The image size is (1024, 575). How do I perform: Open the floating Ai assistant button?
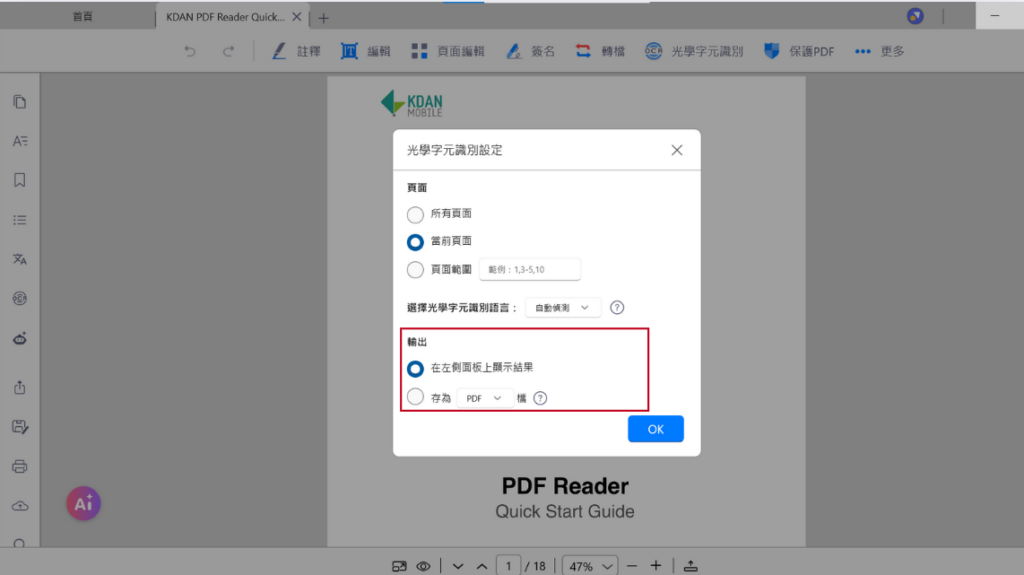pos(84,504)
